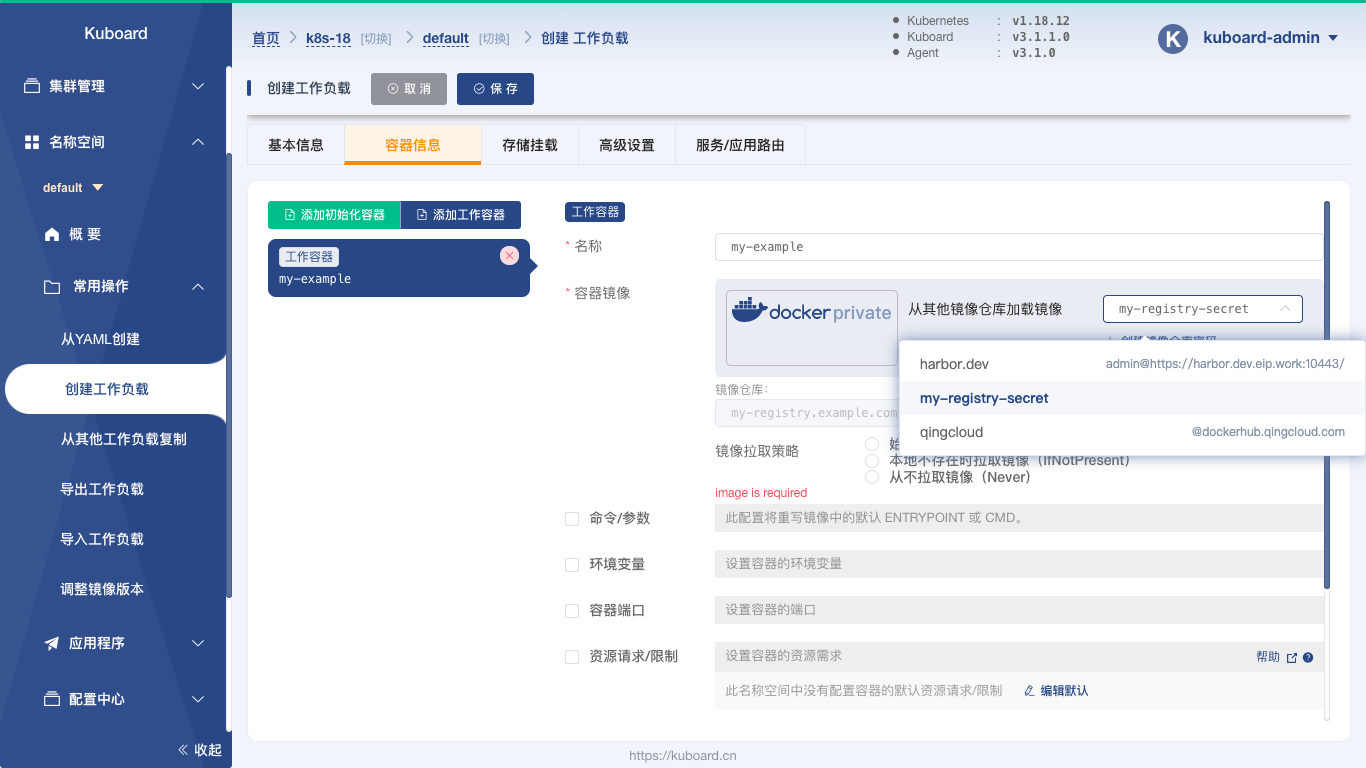The width and height of the screenshot is (1366, 768).
Task: Click 添加初始化容器 button
Action: [334, 214]
